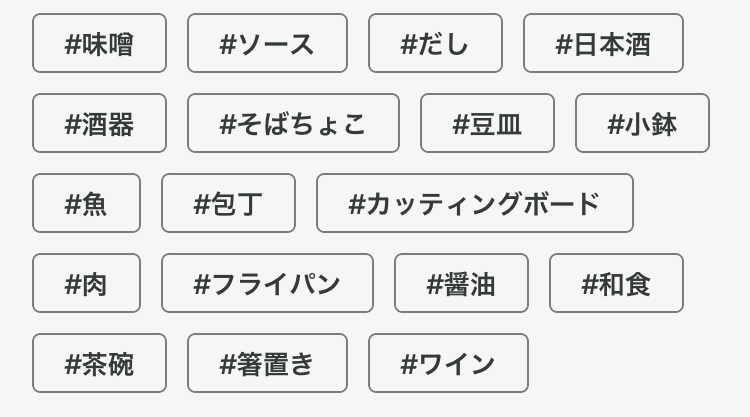Open the #ワイン tag
Screen dimensions: 750x417
[448, 364]
